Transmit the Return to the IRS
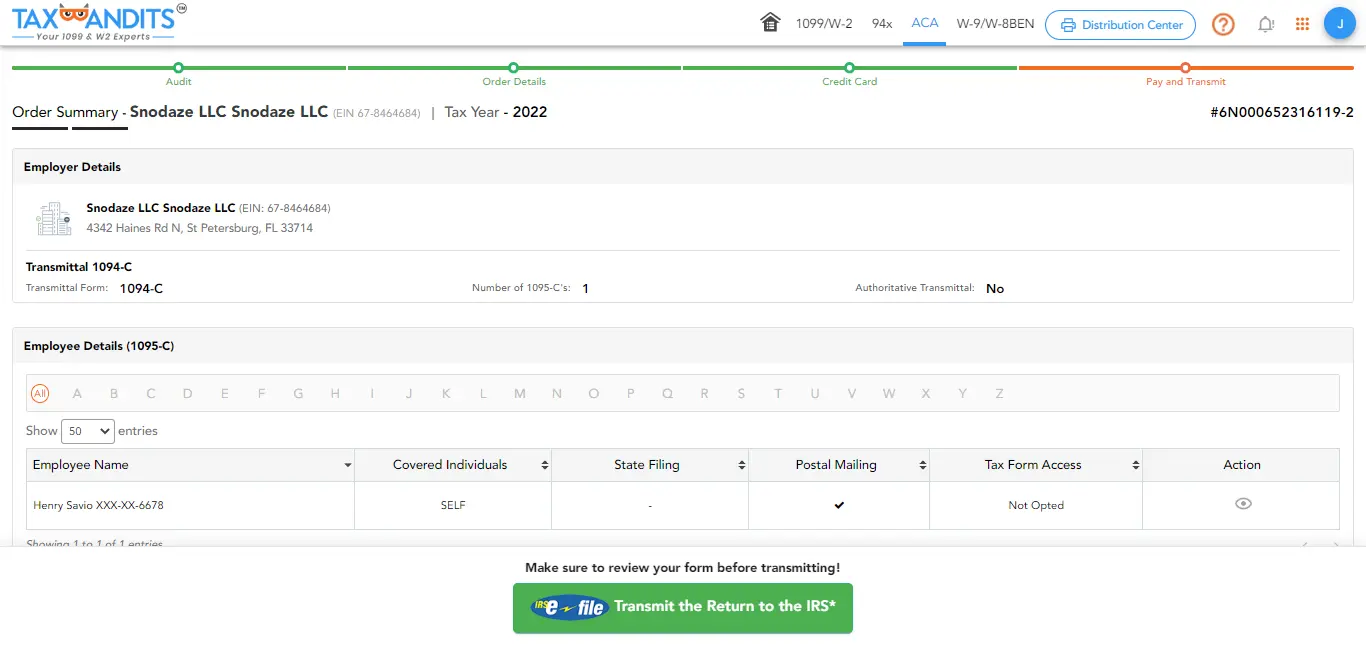Viewport: 1366px width, 657px height. (x=683, y=607)
